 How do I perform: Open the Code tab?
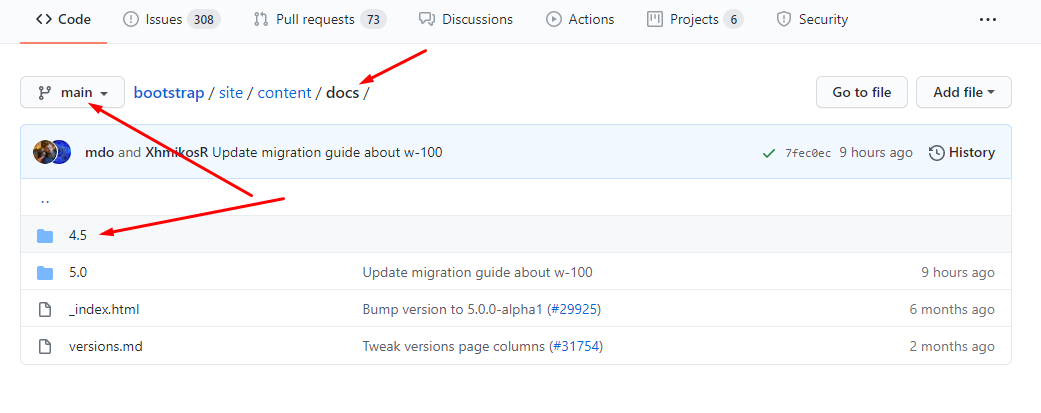pyautogui.click(x=64, y=20)
